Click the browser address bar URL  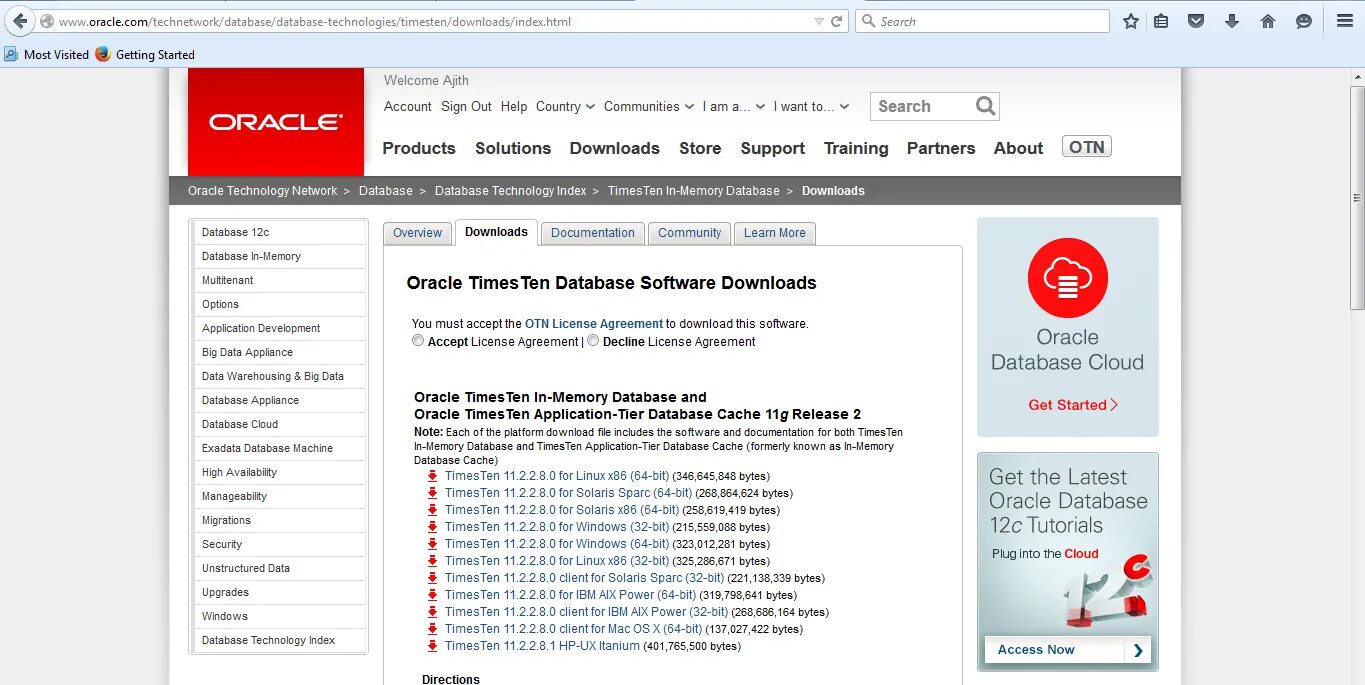point(315,21)
